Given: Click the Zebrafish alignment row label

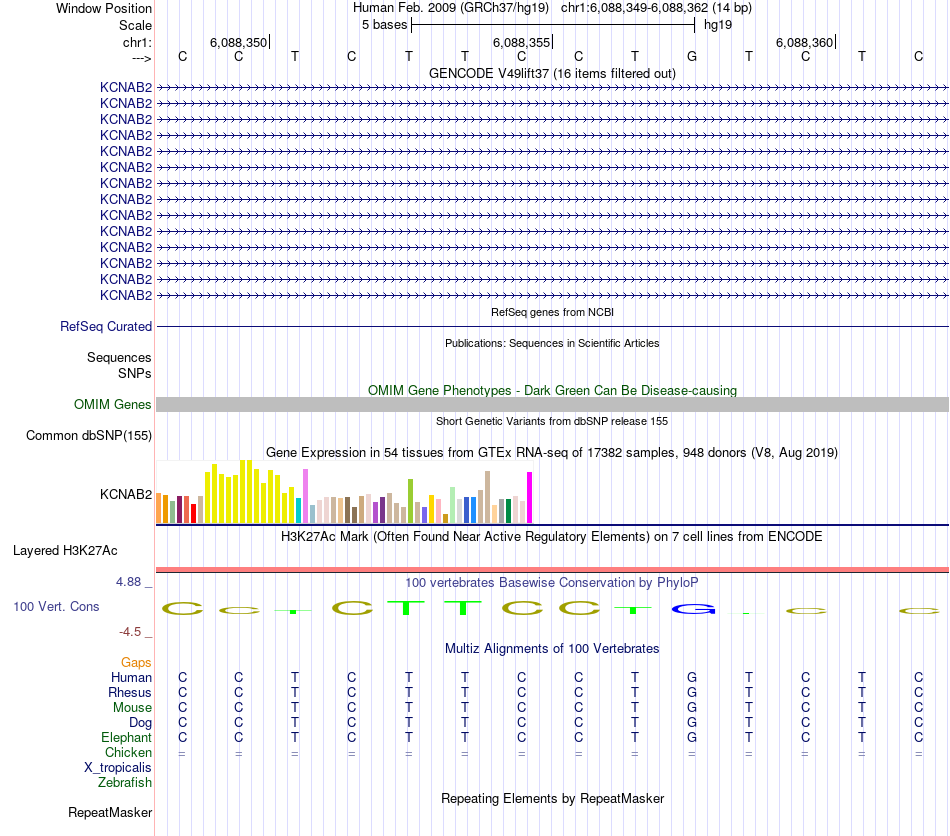Looking at the screenshot, I should 125,783.
